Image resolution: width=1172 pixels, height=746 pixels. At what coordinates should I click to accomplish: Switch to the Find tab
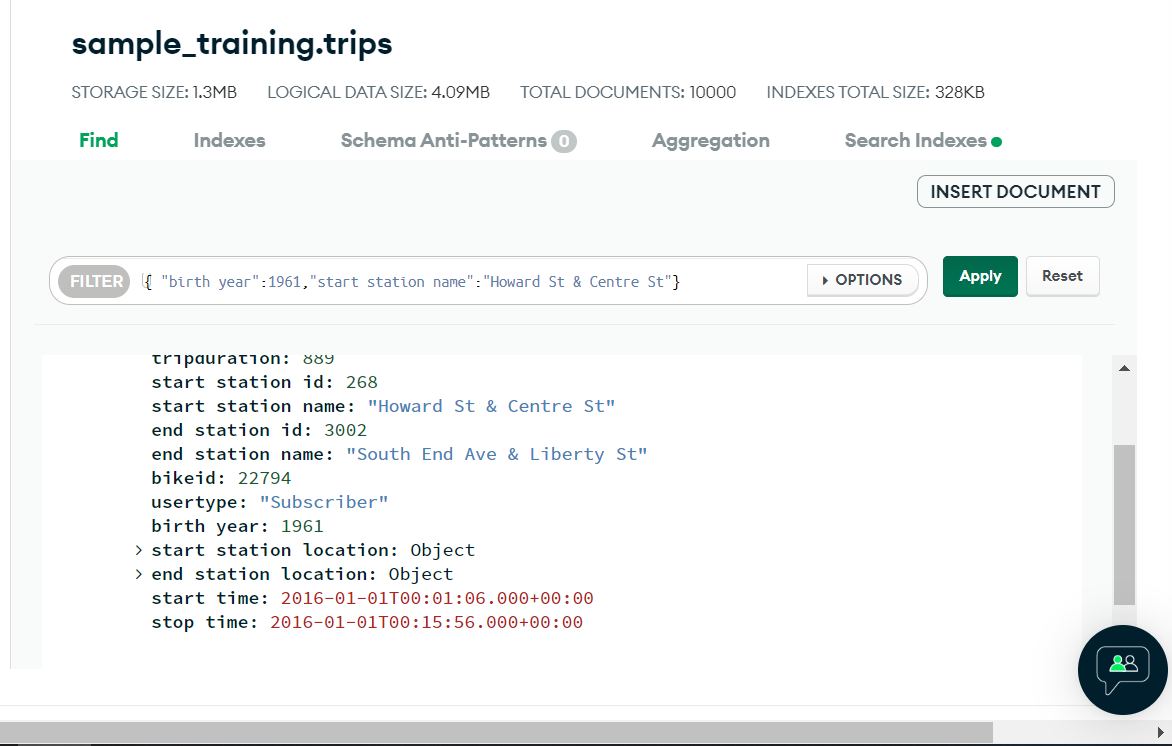(x=99, y=140)
